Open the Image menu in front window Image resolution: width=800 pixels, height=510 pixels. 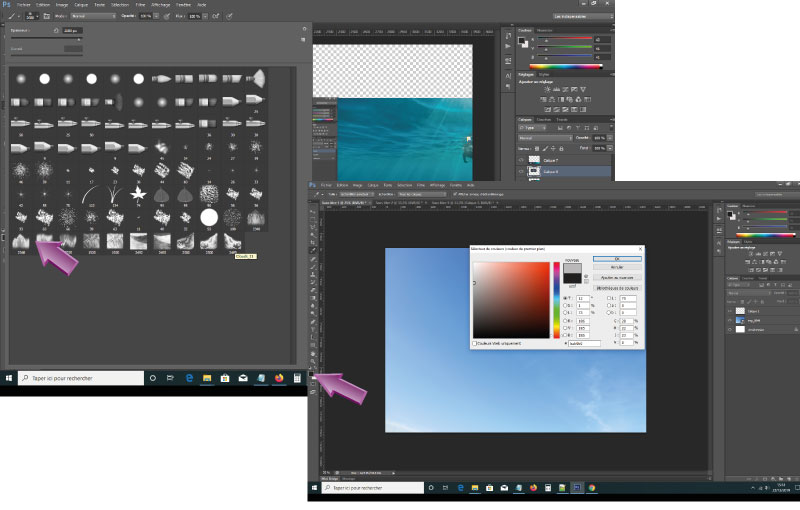click(358, 185)
